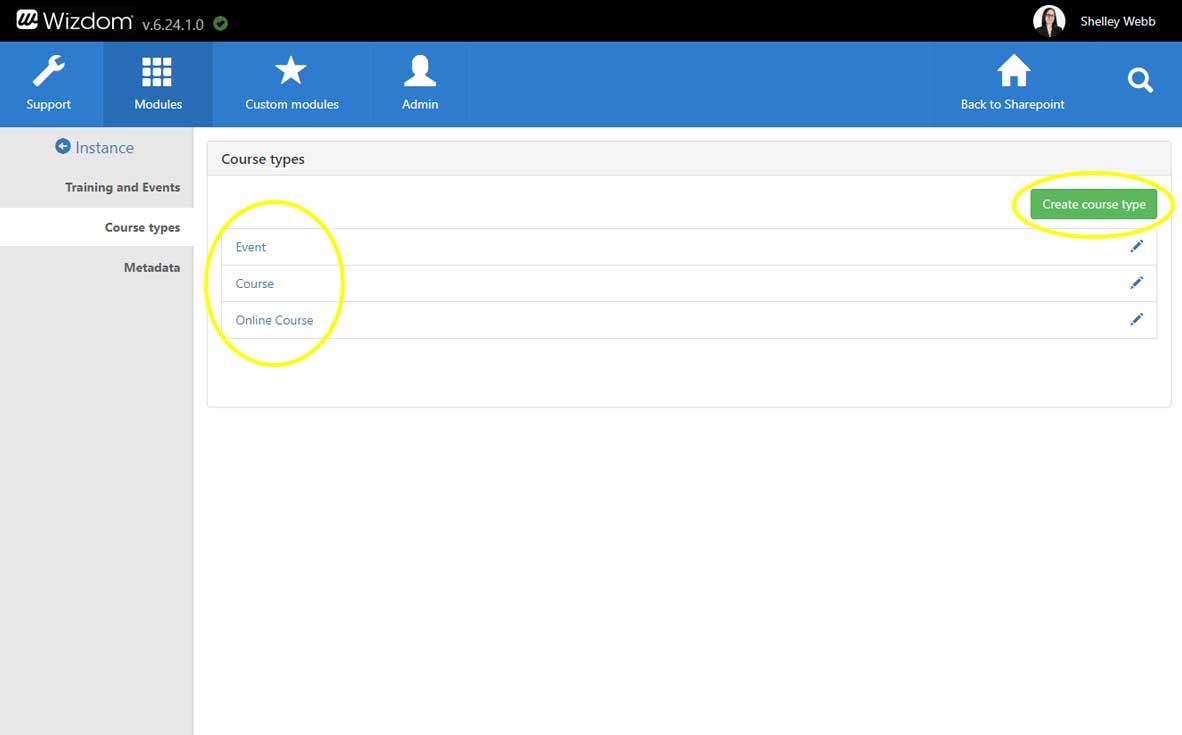Select Training and Events sidebar item
The image size is (1182, 735).
[x=122, y=187]
